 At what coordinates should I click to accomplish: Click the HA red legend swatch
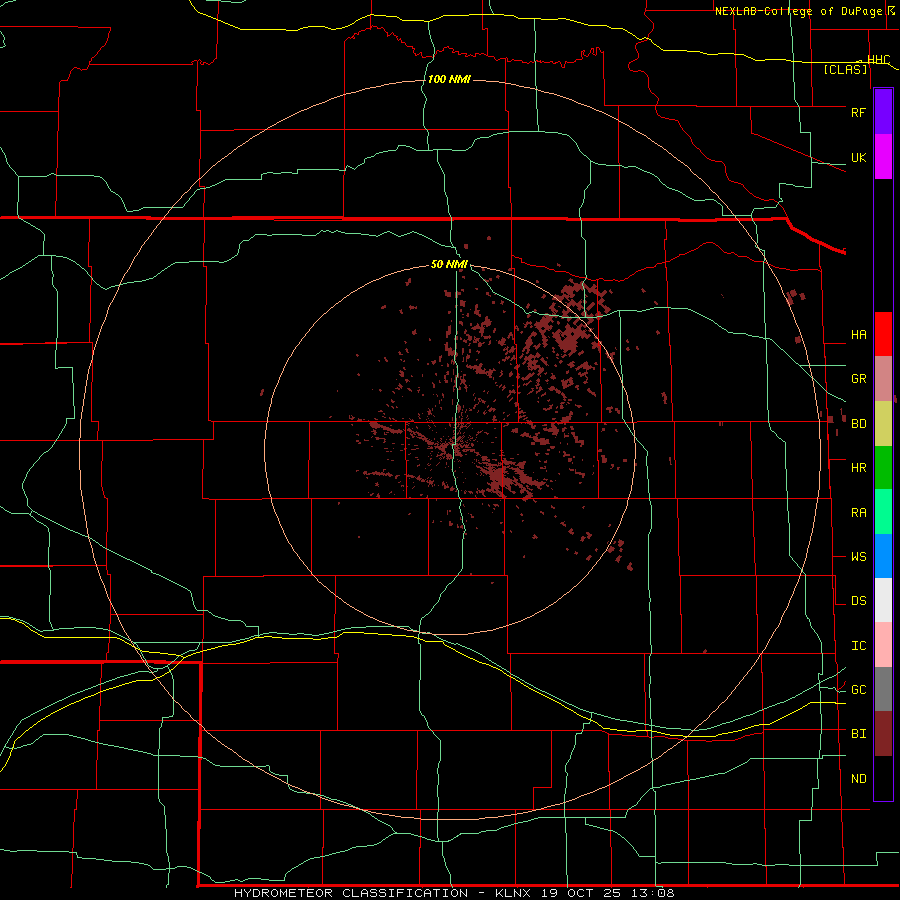883,334
